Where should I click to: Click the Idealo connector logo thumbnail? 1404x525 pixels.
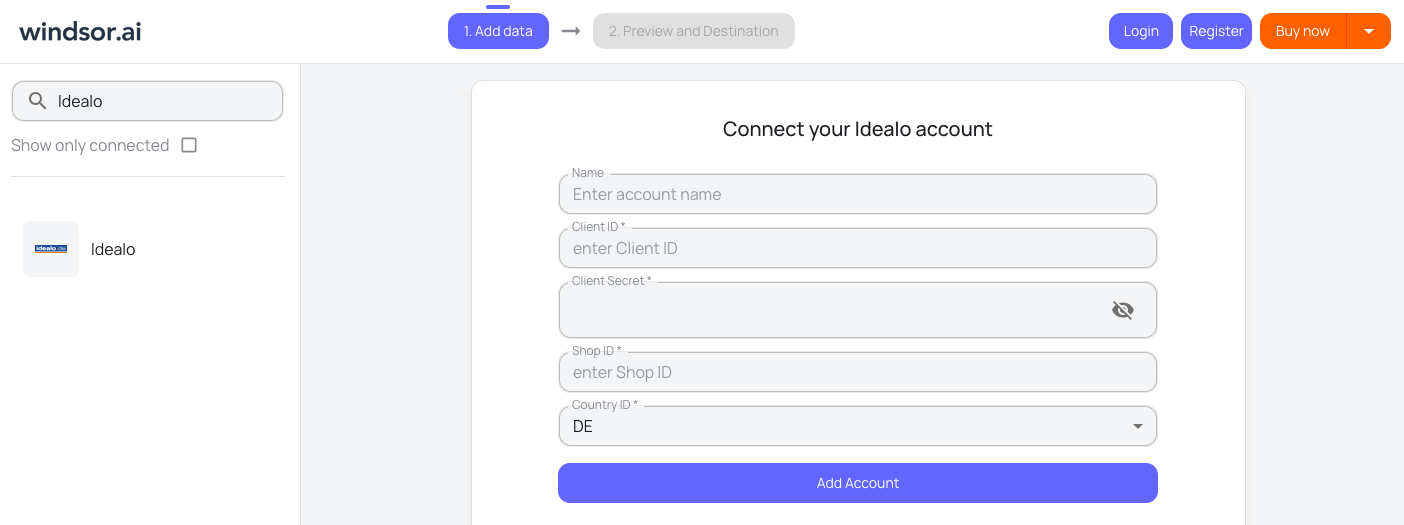(51, 249)
